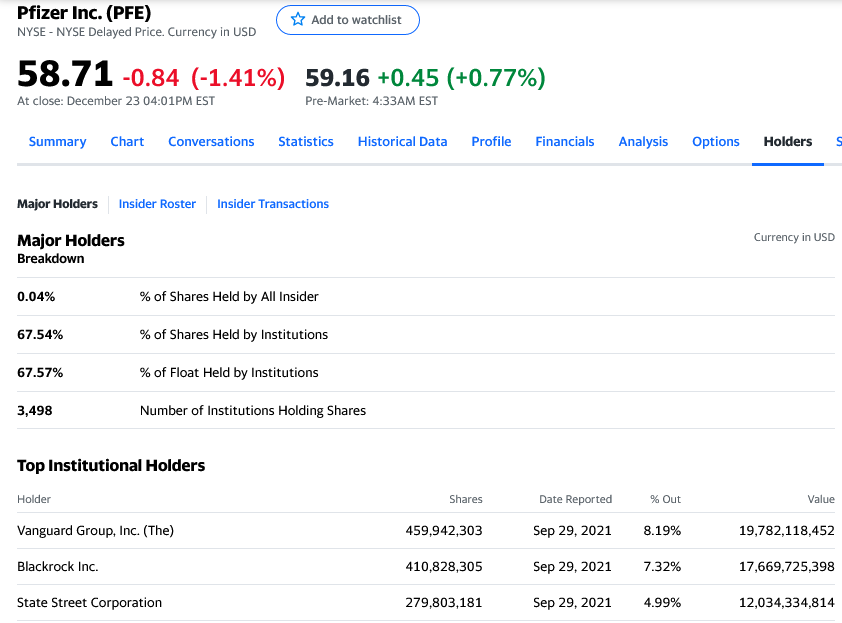Click the Shares column header
Viewport: 842px width, 623px height.
click(x=466, y=499)
